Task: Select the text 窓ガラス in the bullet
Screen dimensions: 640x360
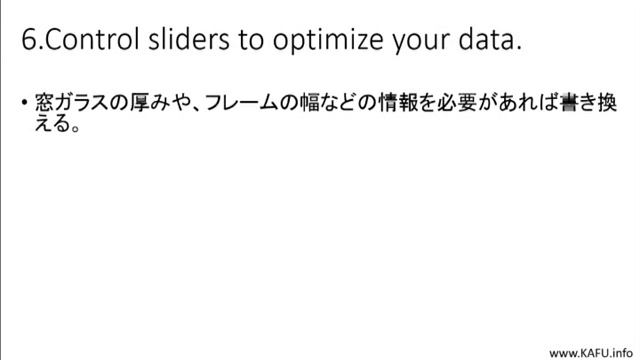Action: tap(72, 102)
